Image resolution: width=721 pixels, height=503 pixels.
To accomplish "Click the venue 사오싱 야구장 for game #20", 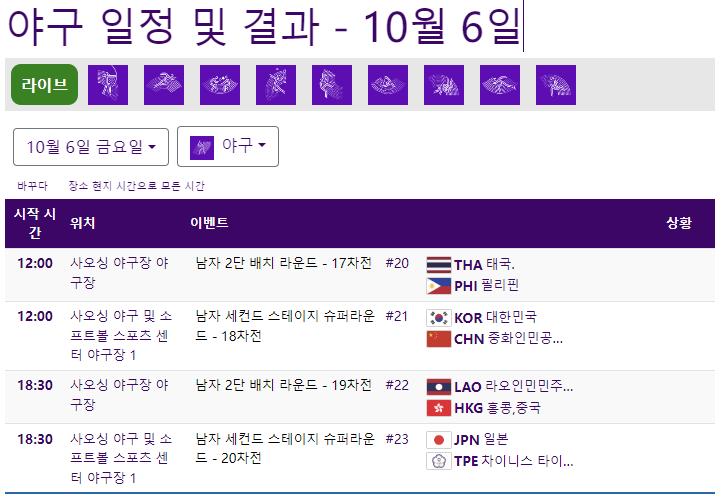I will coord(119,273).
